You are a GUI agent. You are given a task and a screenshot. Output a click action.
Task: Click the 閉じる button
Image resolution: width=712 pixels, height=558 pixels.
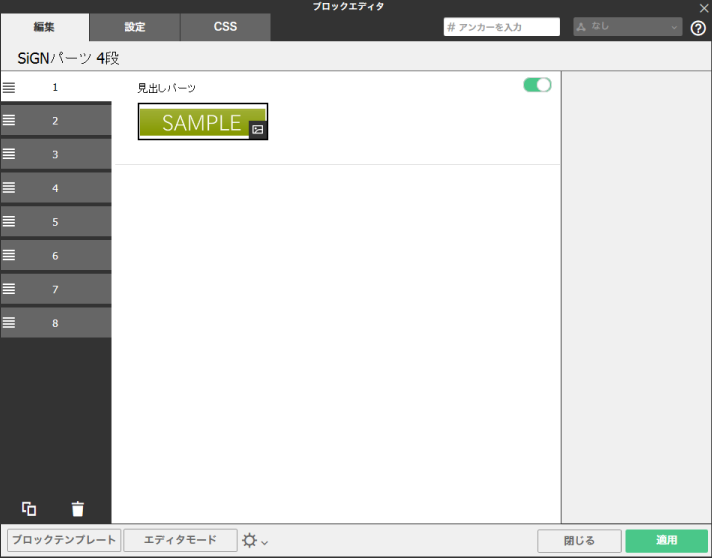coord(579,541)
